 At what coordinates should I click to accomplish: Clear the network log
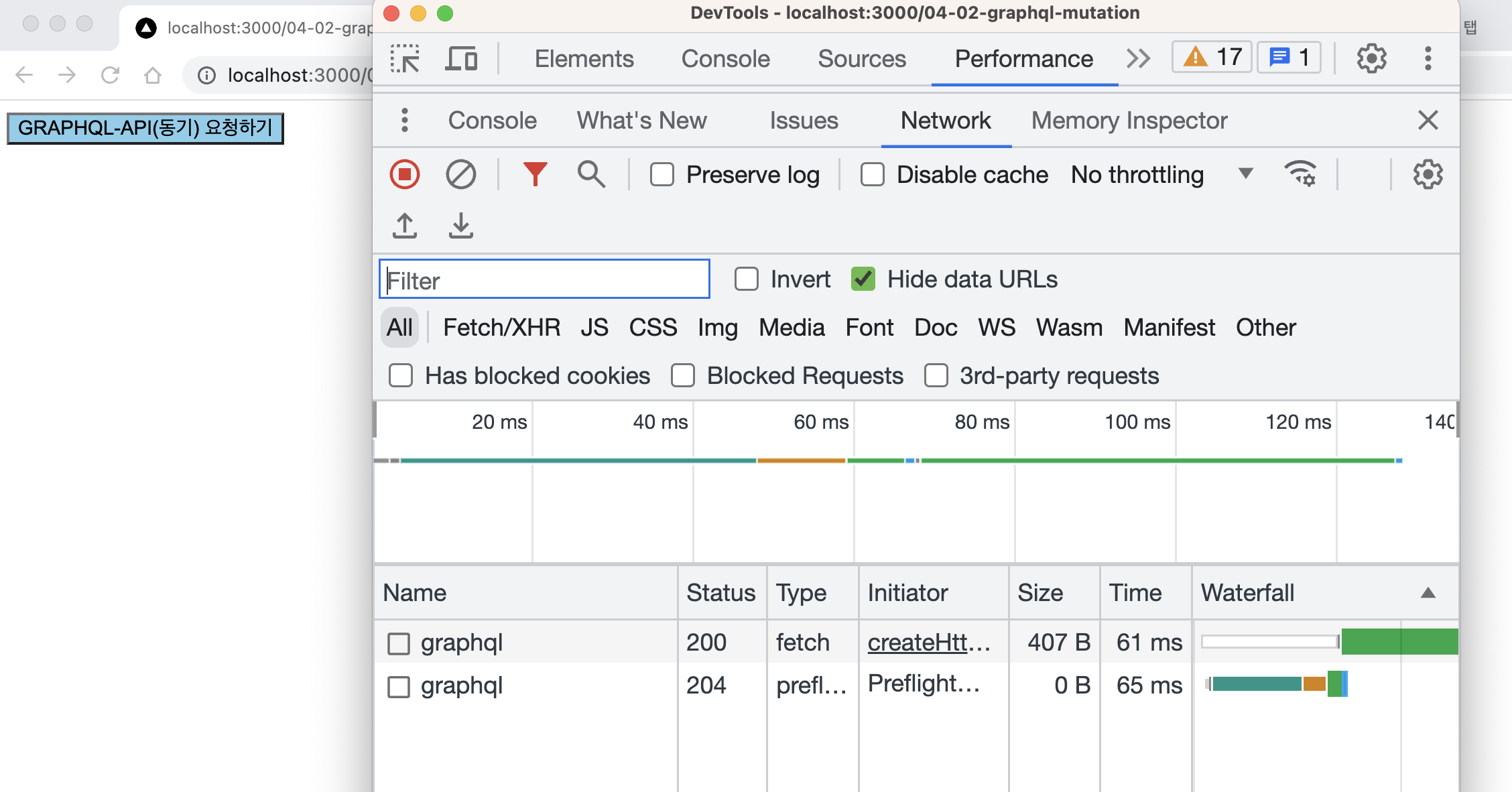461,175
